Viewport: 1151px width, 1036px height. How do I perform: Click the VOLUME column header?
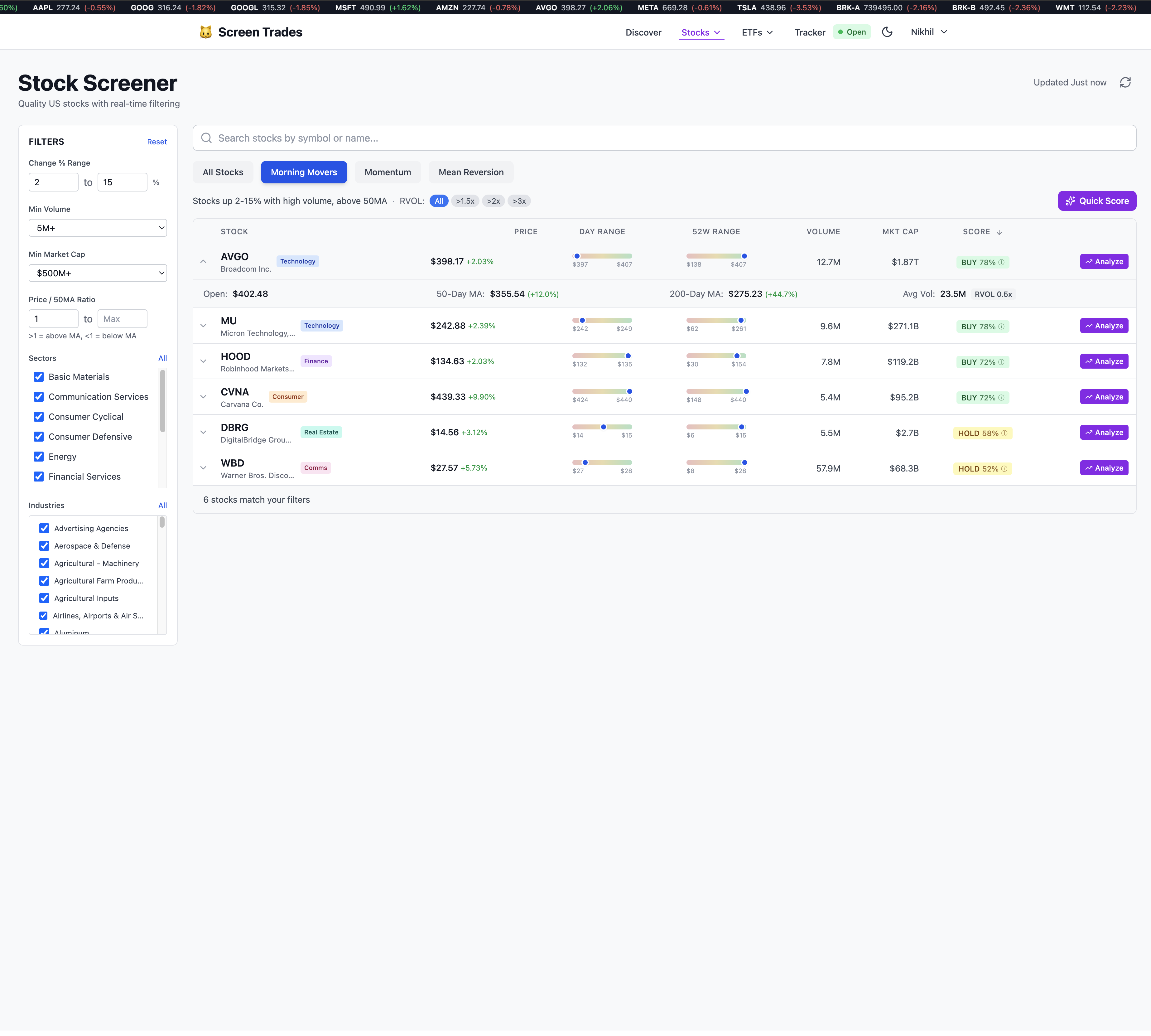tap(823, 232)
